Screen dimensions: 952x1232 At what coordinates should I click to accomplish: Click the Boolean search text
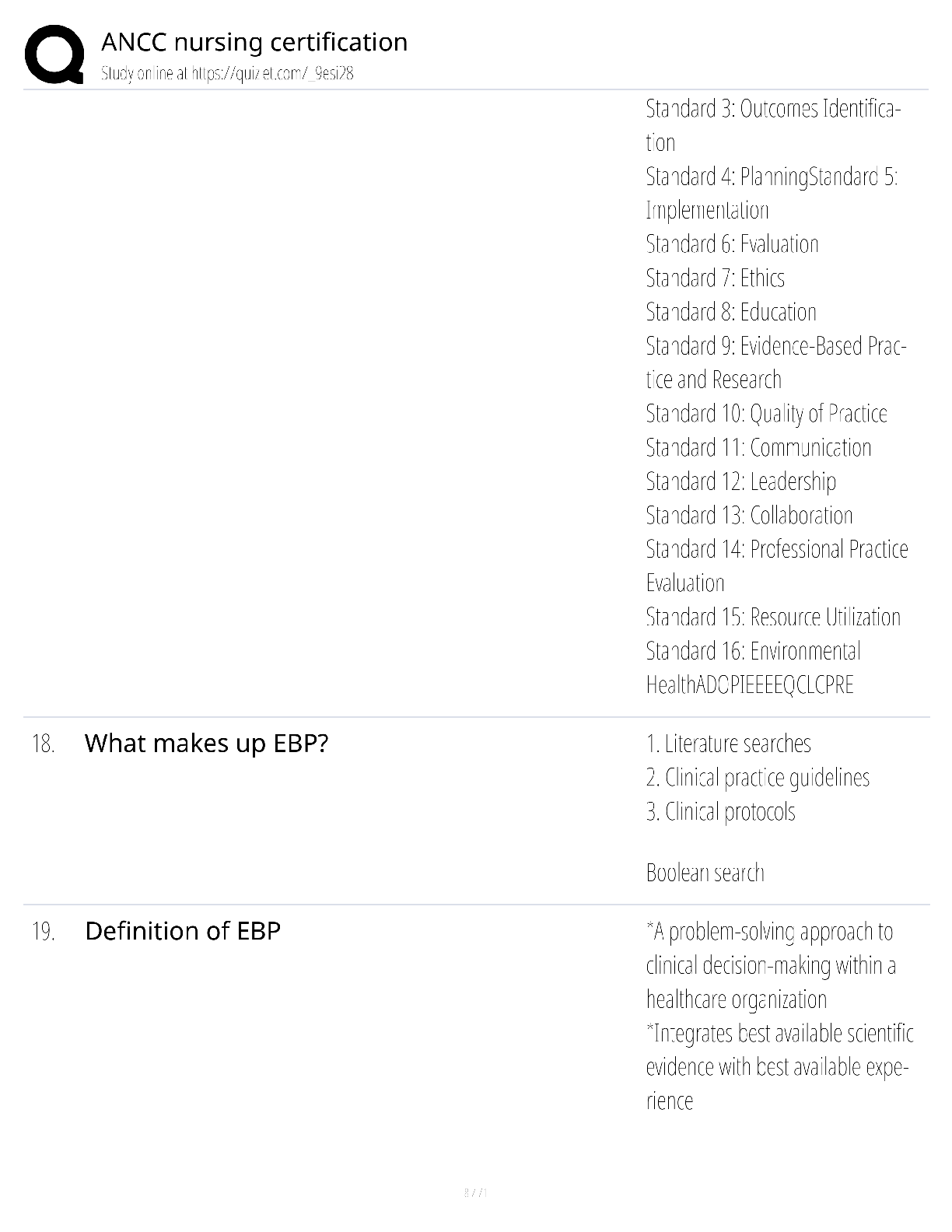(x=705, y=873)
